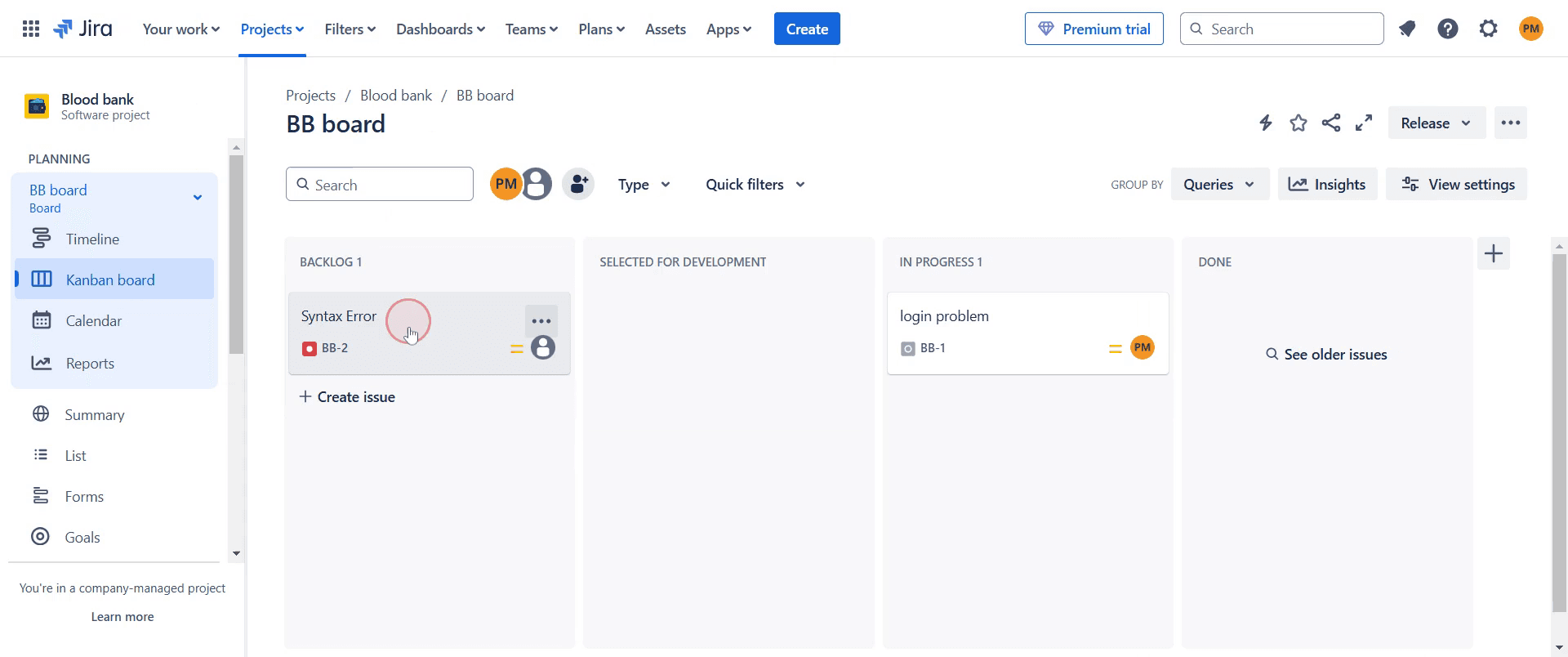1568x657 pixels.
Task: Expand the Release dropdown
Action: [1437, 123]
